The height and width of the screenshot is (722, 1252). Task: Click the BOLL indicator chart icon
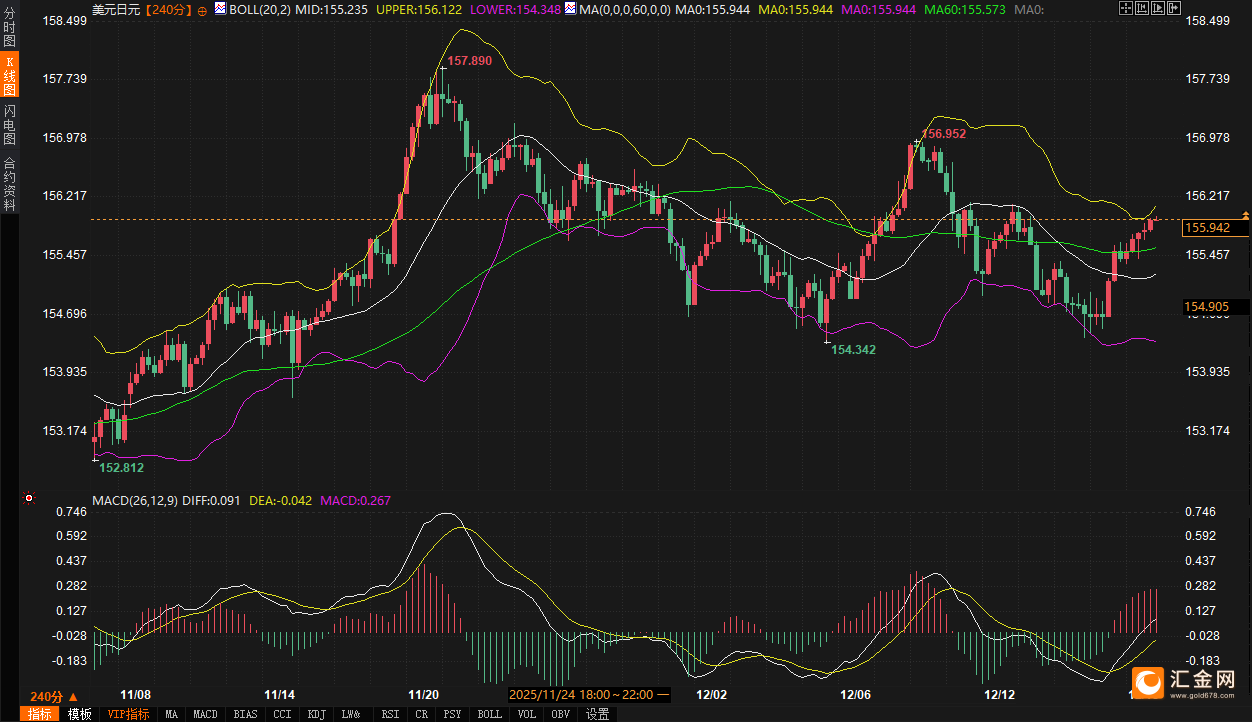(219, 9)
